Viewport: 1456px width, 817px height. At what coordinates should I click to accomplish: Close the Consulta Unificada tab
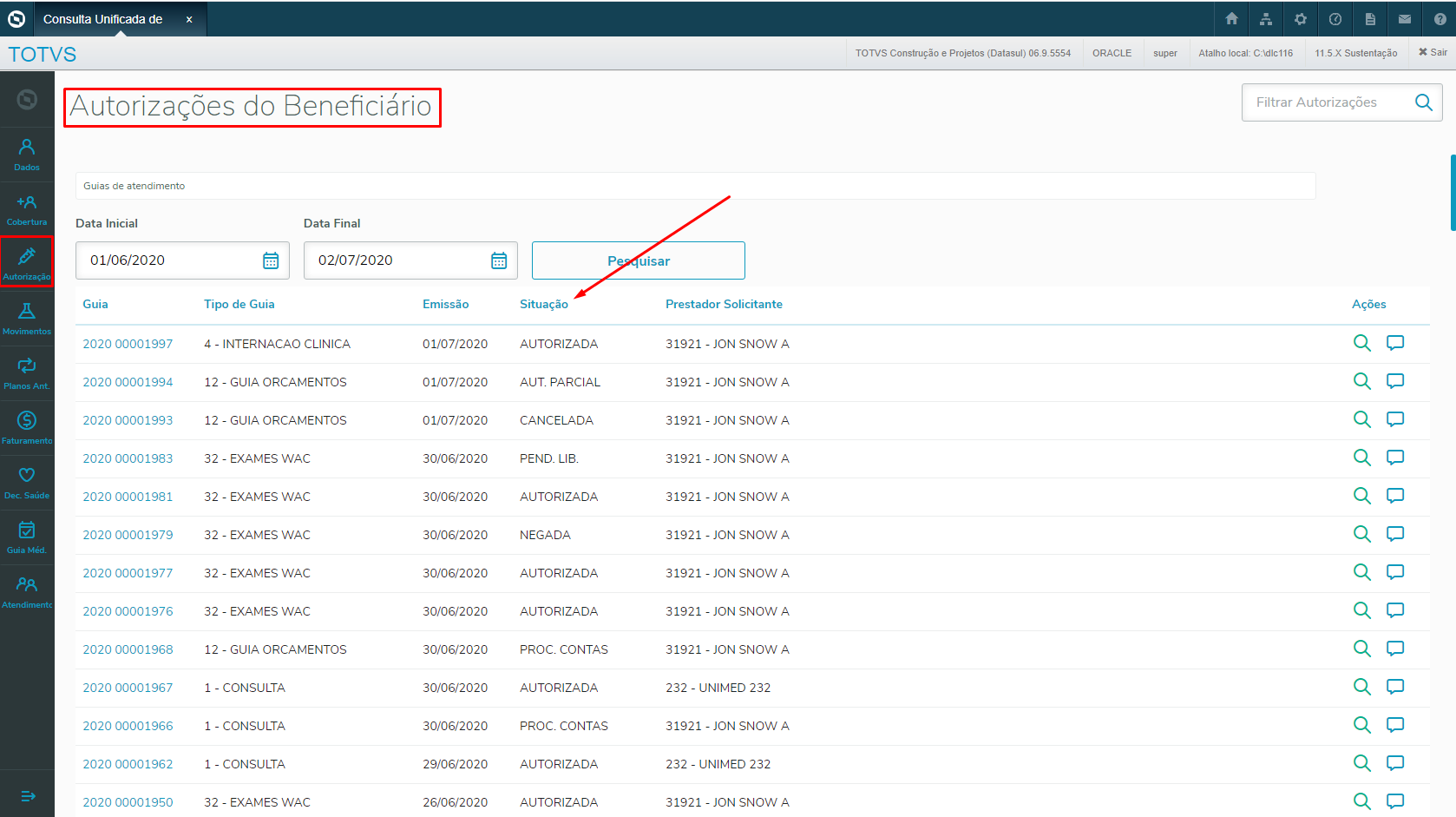click(189, 19)
